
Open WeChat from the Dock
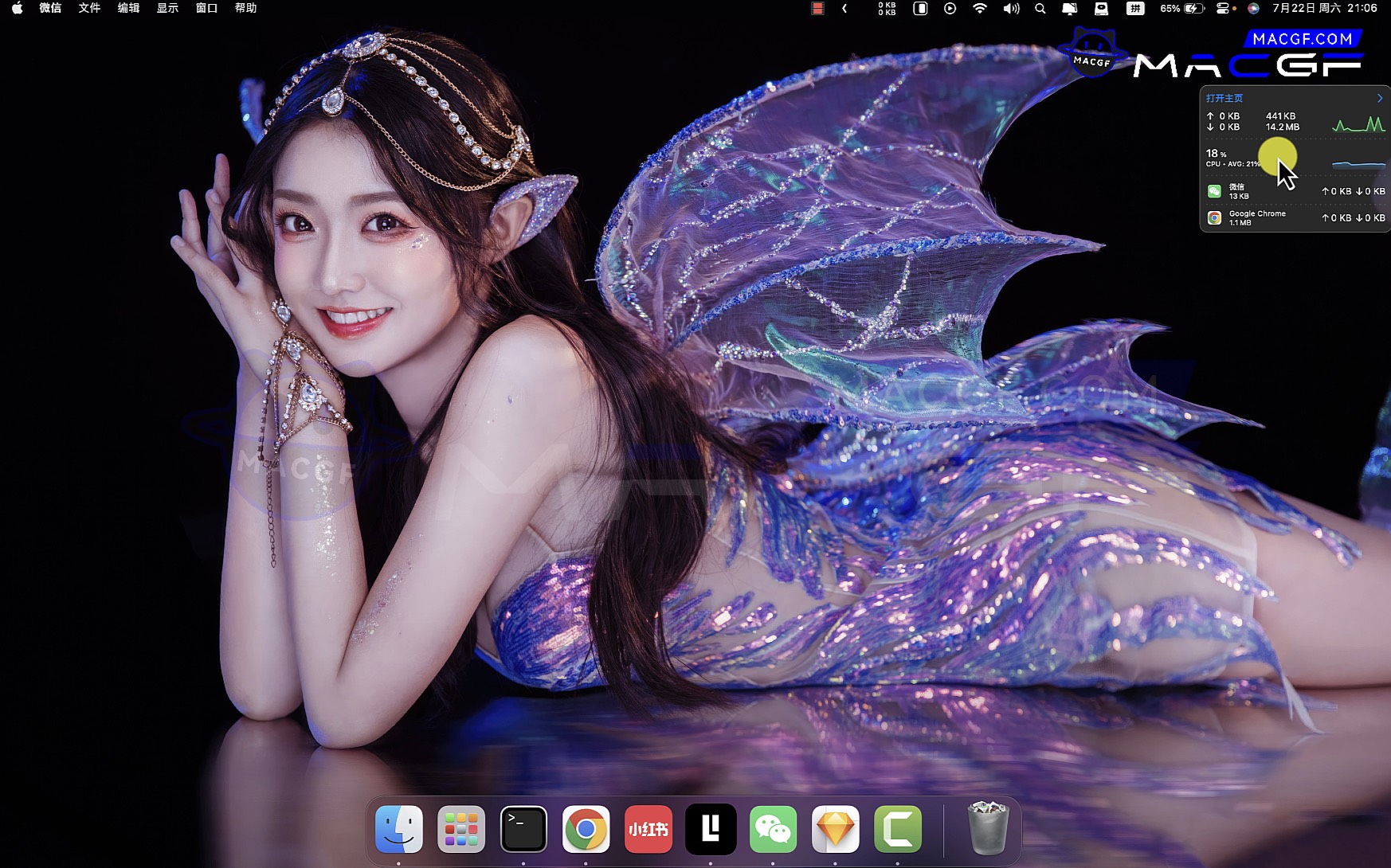(773, 829)
